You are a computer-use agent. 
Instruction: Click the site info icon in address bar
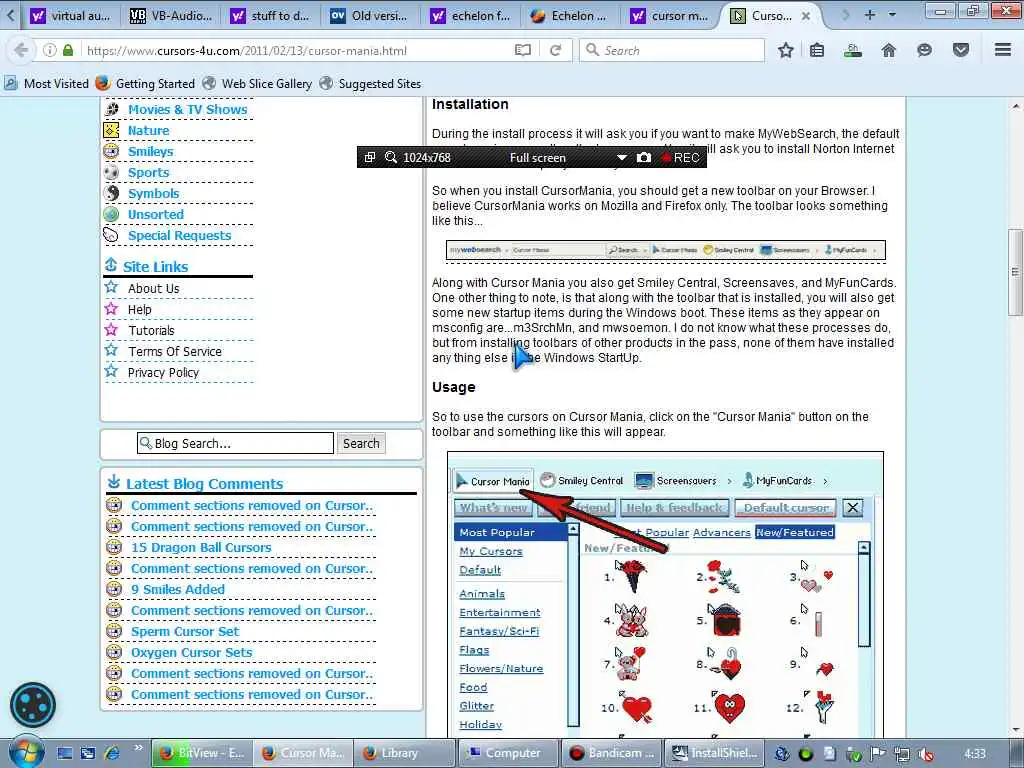pos(50,50)
